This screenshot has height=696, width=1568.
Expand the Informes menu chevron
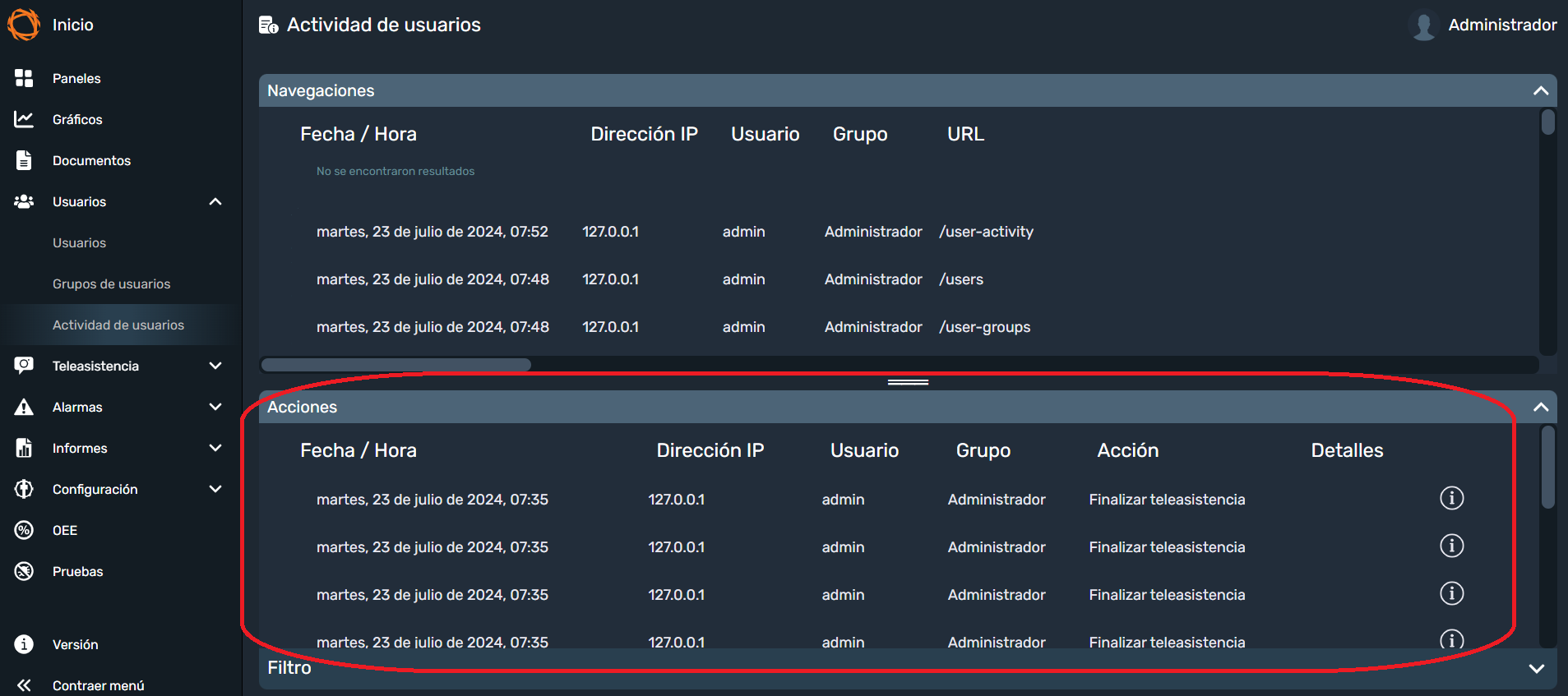215,448
